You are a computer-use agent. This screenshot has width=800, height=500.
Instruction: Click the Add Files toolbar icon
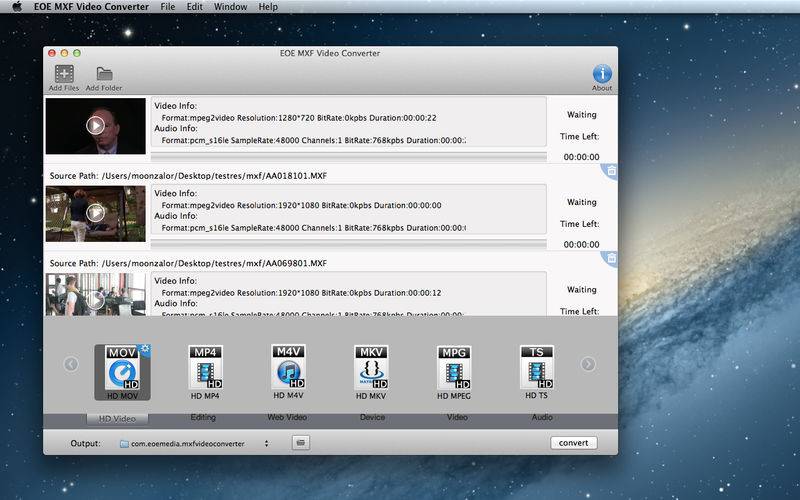[x=64, y=74]
